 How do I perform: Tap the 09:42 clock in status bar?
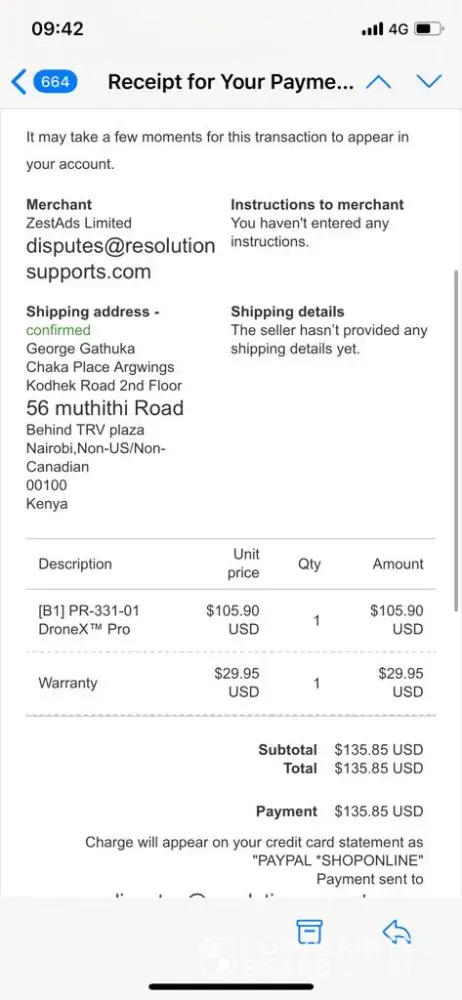57,29
